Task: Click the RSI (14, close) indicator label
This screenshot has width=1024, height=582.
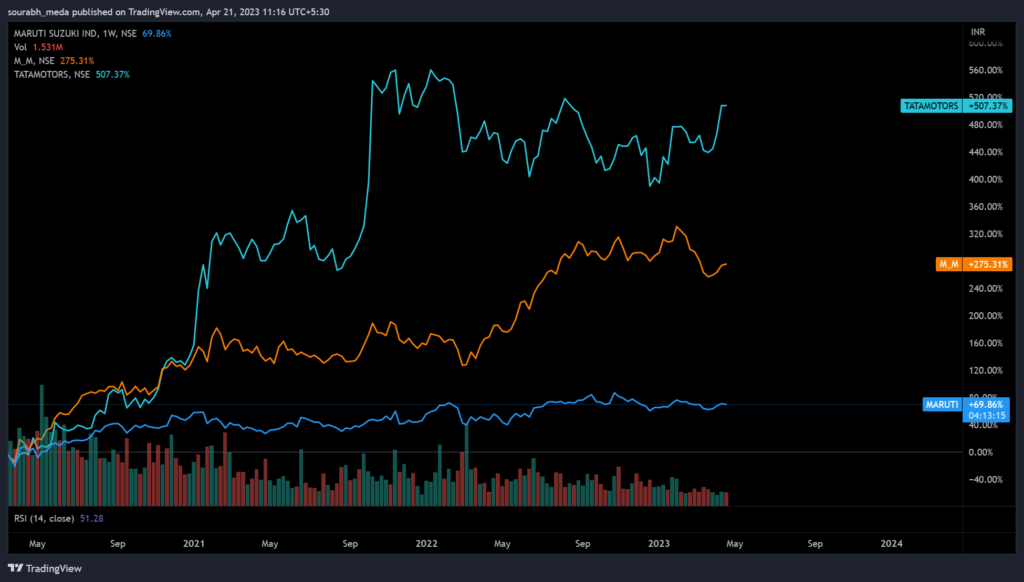Action: [44, 519]
